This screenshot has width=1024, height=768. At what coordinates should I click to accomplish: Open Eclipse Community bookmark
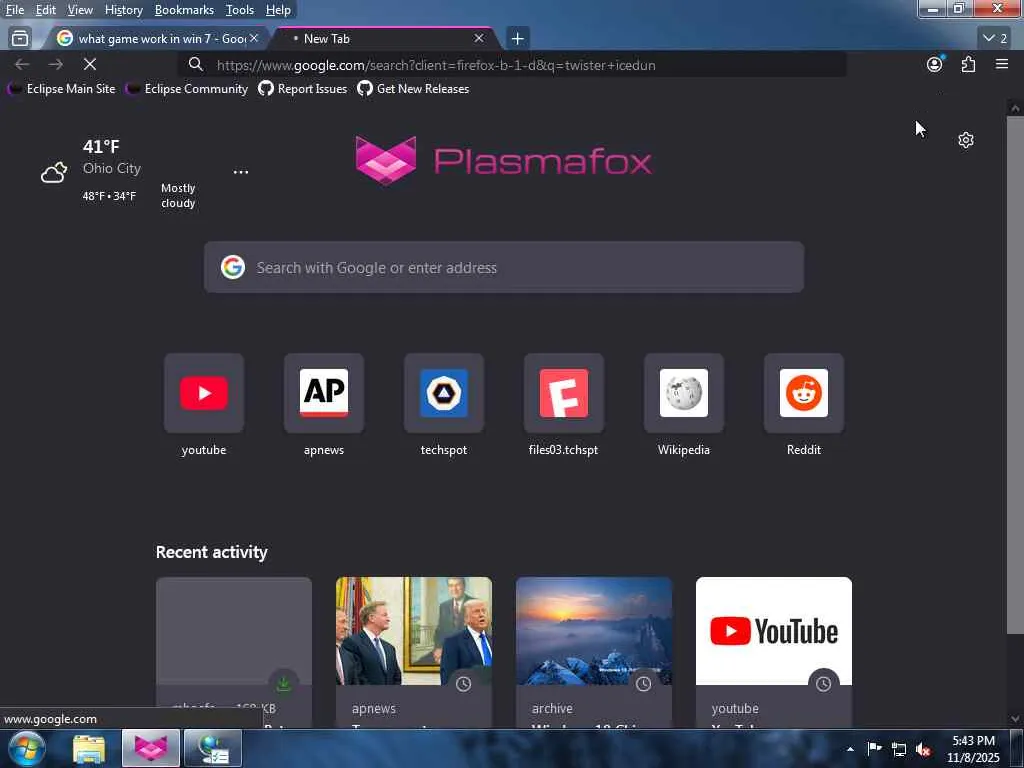tap(187, 89)
